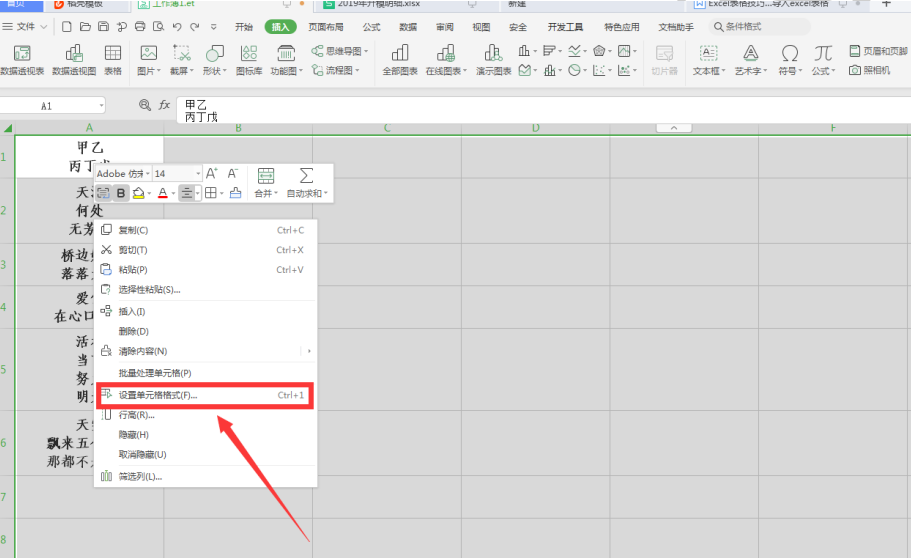This screenshot has width=911, height=558.
Task: Click the fx insert function button
Action: point(164,105)
